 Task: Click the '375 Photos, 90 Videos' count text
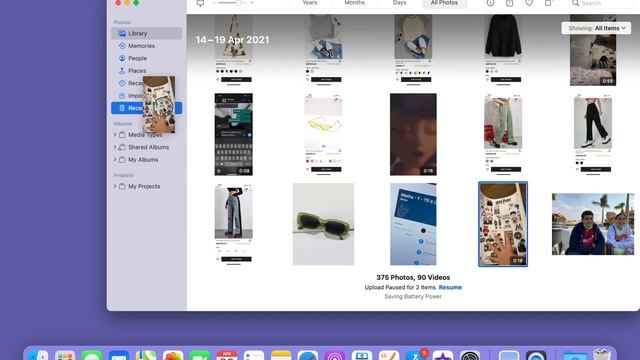413,278
